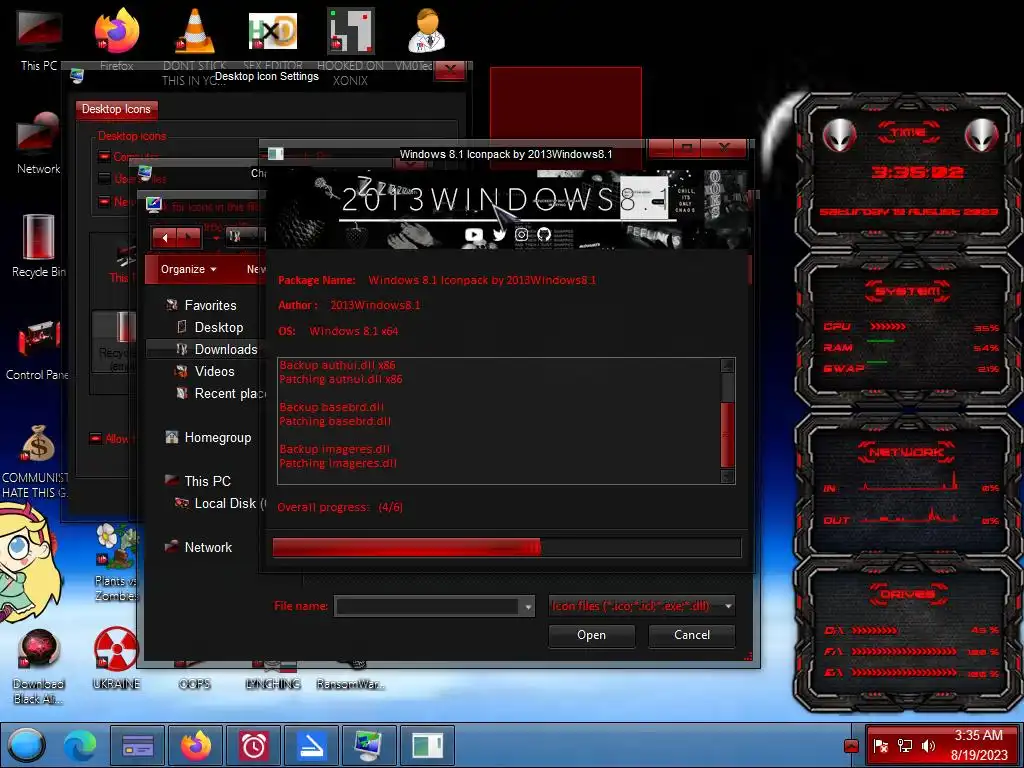Toggle Network checkbox in Desktop Icon Settings
This screenshot has height=768, width=1024.
[x=104, y=201]
